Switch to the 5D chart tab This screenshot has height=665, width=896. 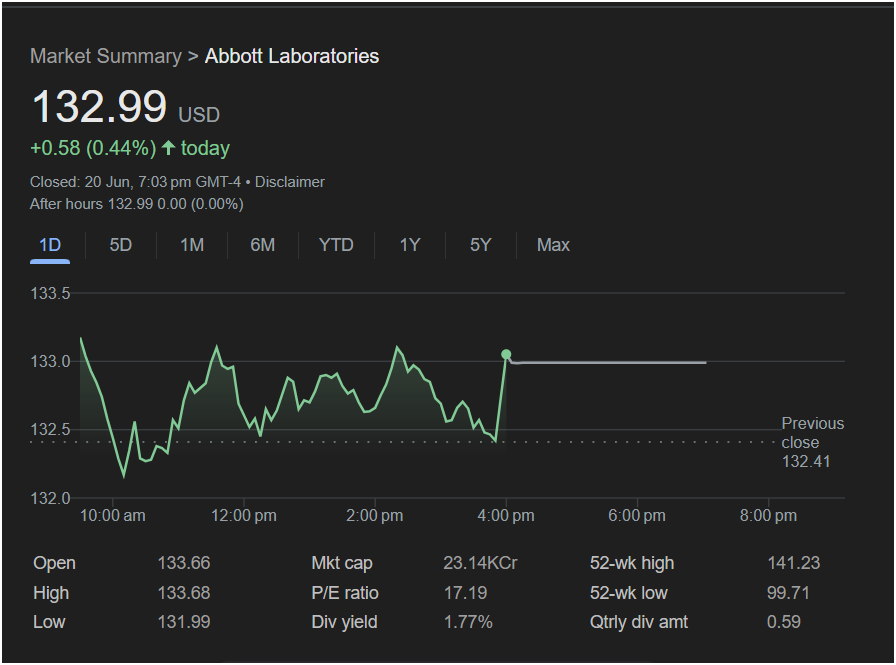[x=121, y=245]
